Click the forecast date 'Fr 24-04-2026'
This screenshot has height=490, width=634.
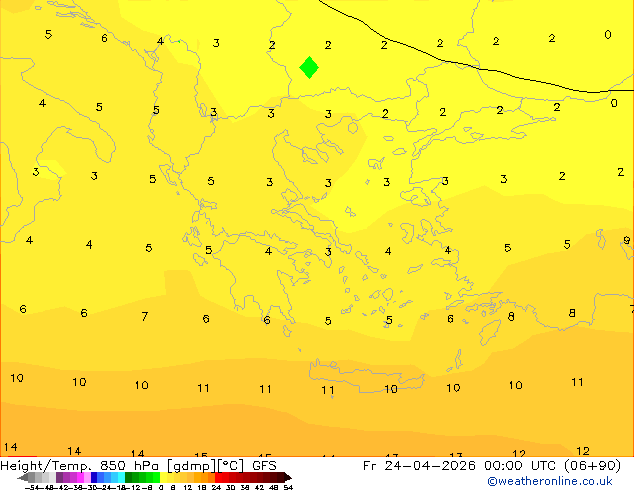click(x=419, y=466)
